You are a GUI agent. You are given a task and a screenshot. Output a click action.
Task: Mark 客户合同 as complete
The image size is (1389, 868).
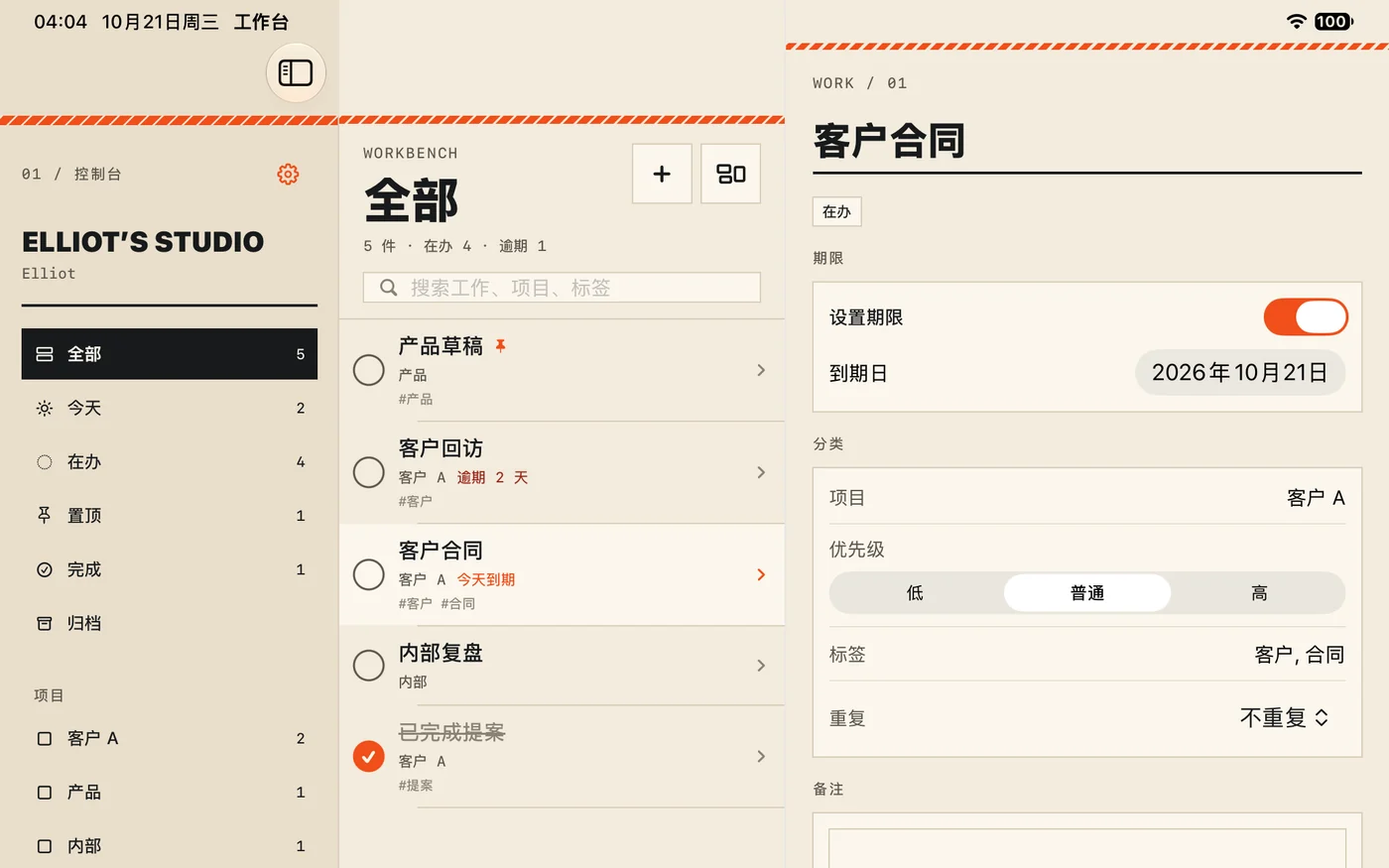369,574
